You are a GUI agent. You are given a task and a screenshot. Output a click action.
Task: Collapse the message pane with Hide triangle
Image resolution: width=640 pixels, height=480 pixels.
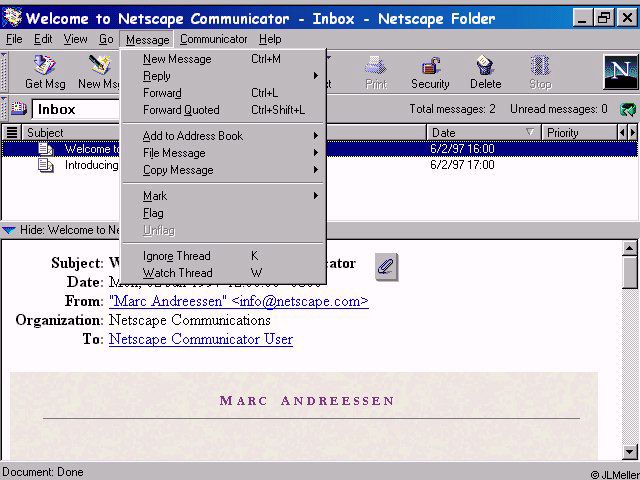(9, 230)
